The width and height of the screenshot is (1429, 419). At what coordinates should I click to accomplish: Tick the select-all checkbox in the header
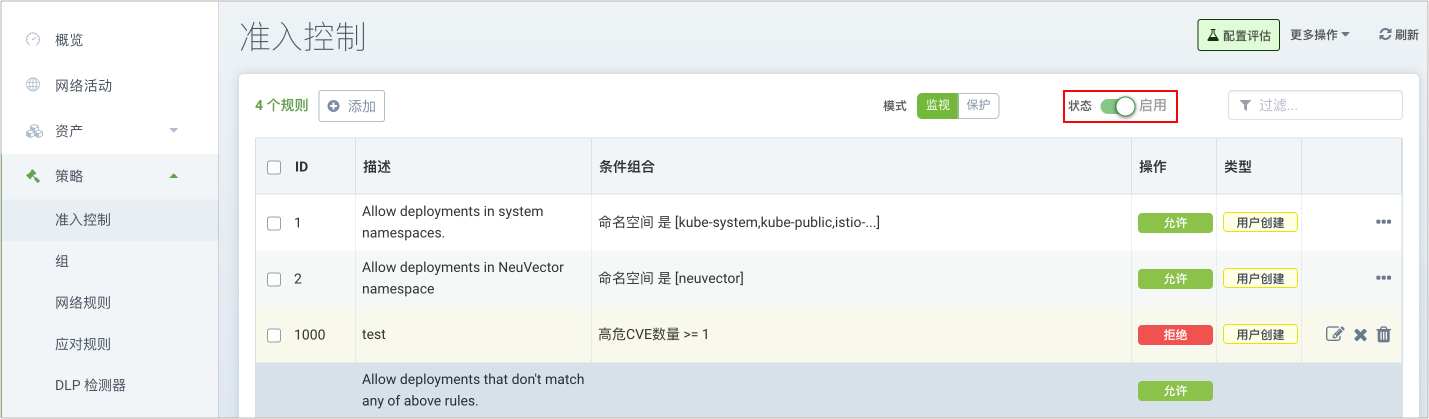(274, 167)
